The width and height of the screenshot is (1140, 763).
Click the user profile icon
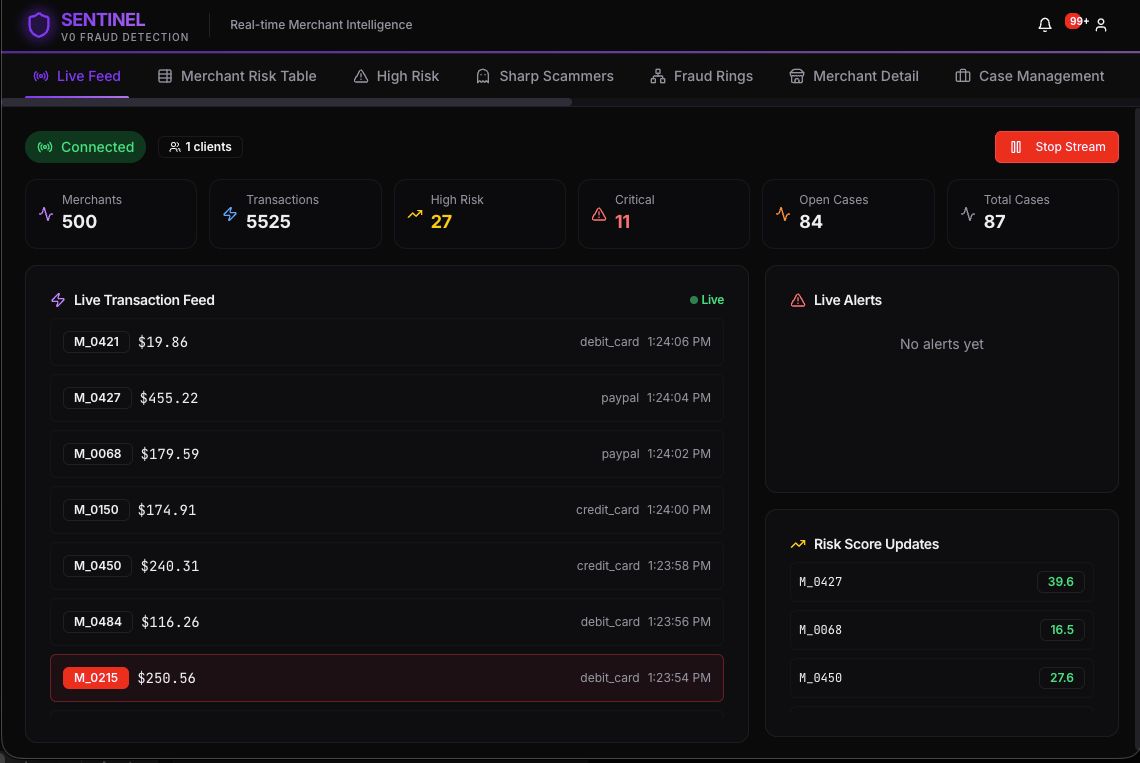click(x=1101, y=25)
